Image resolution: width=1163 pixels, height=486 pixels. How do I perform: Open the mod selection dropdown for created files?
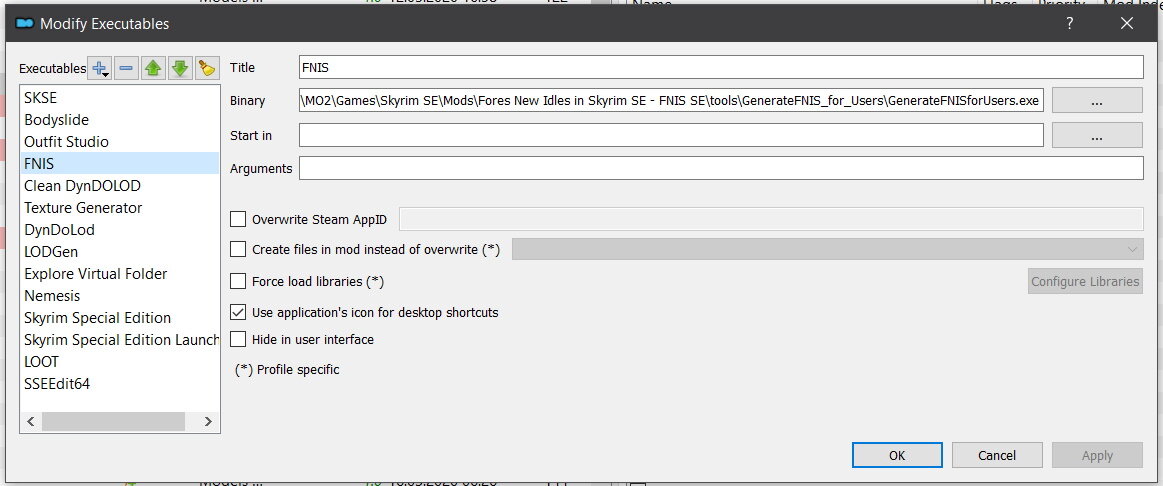(x=828, y=249)
